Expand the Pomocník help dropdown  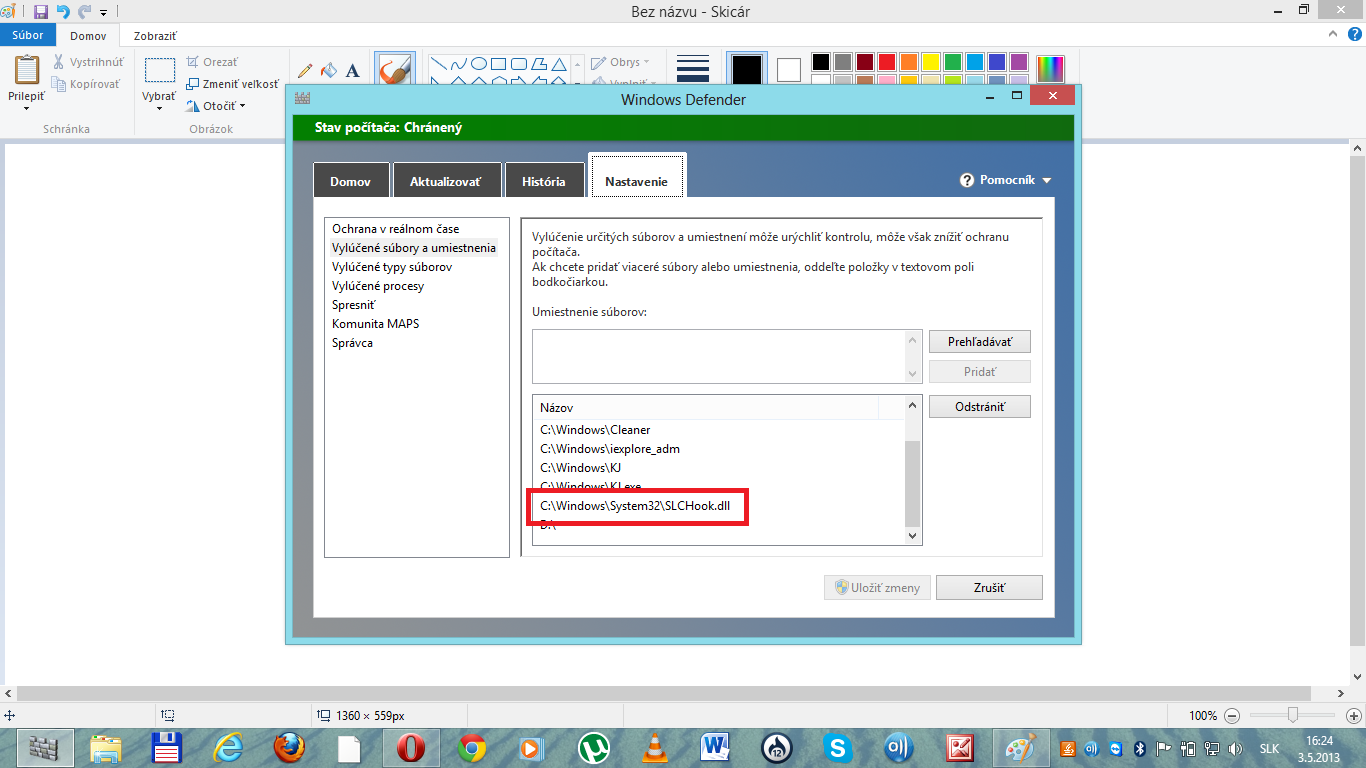click(1006, 181)
